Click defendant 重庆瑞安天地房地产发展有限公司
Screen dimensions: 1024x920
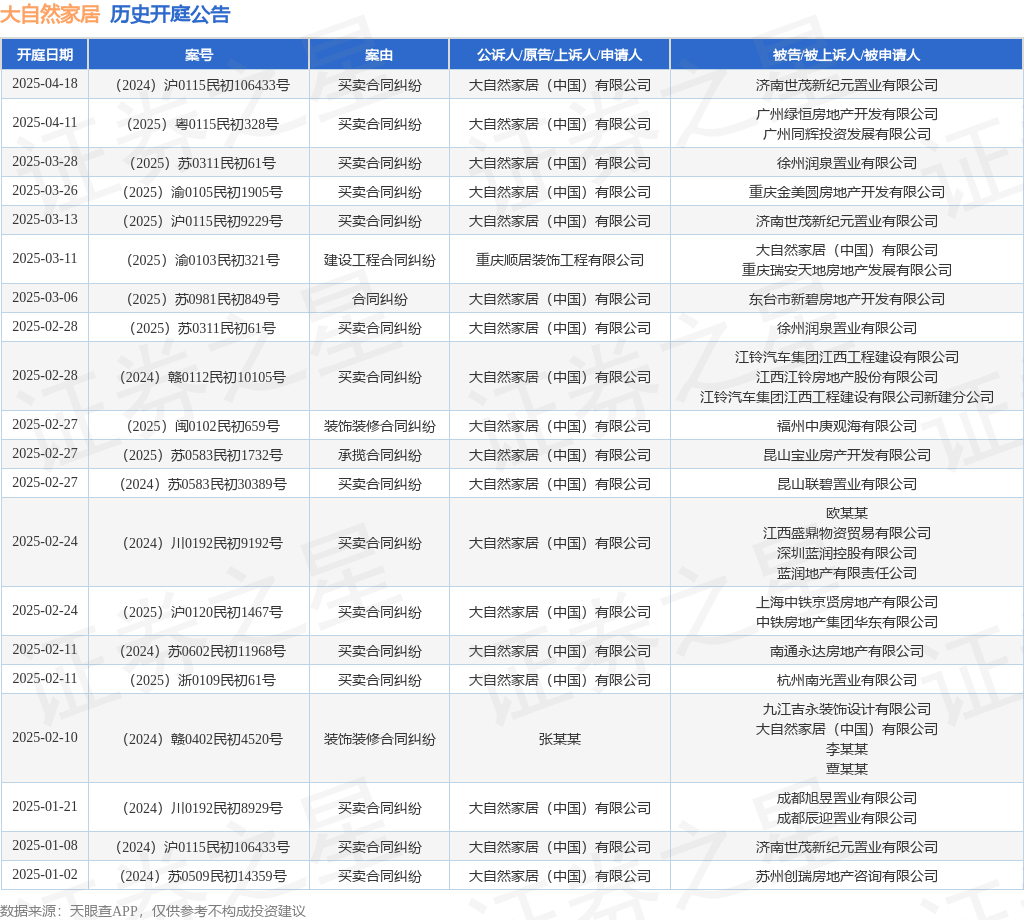[846, 270]
